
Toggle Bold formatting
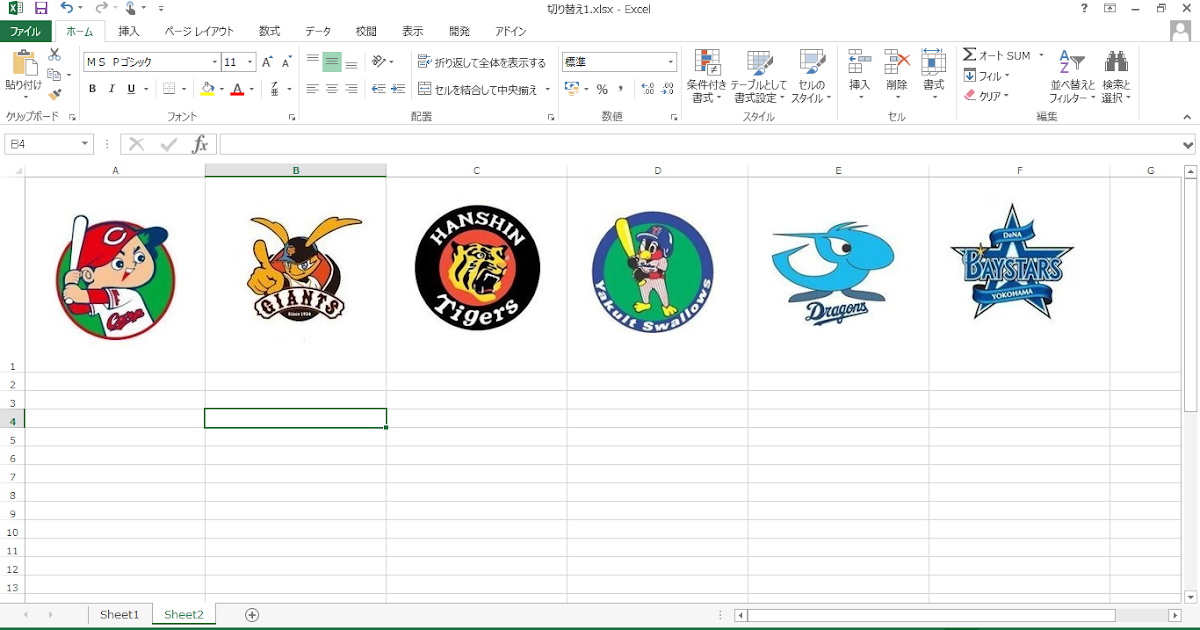pyautogui.click(x=93, y=89)
